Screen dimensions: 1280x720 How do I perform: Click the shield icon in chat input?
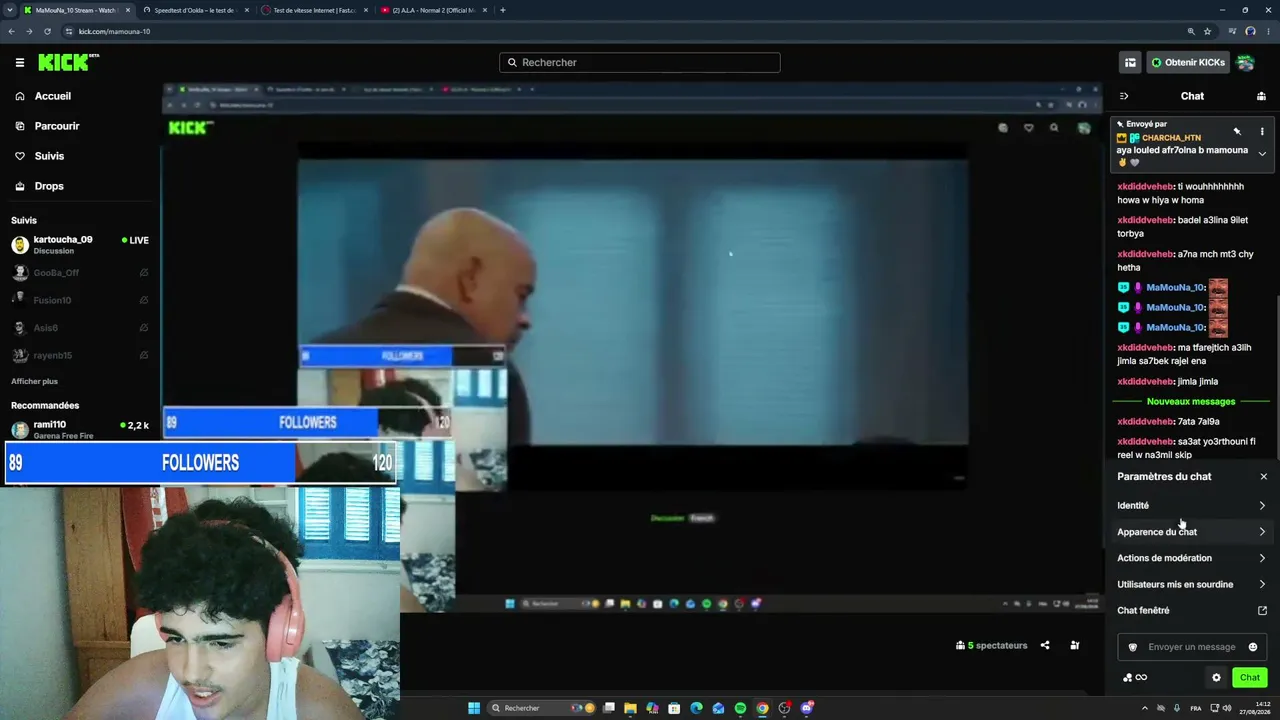point(1132,647)
